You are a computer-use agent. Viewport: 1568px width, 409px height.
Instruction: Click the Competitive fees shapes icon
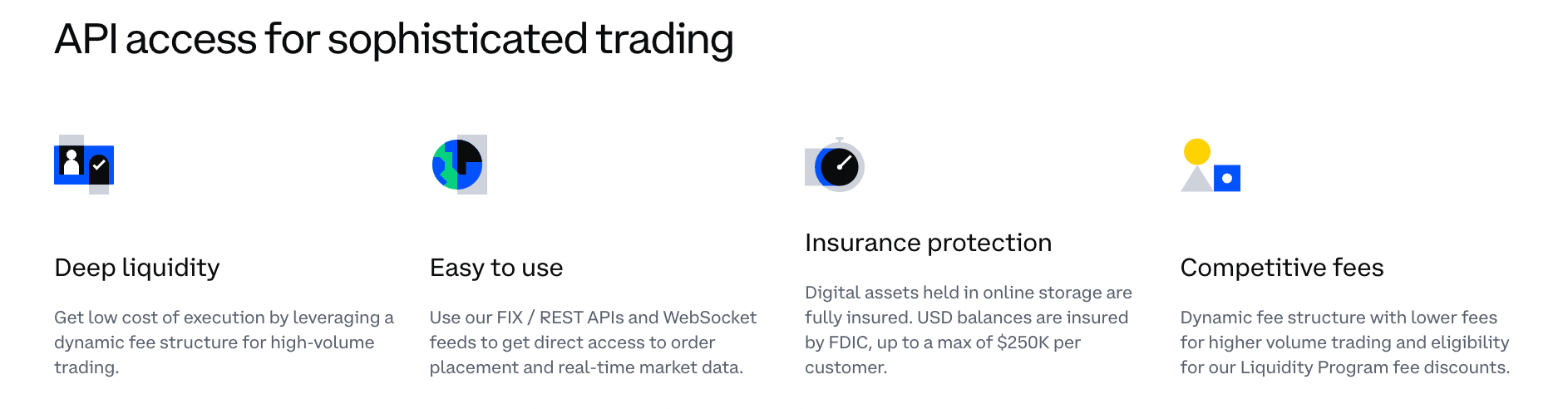[x=1211, y=165]
